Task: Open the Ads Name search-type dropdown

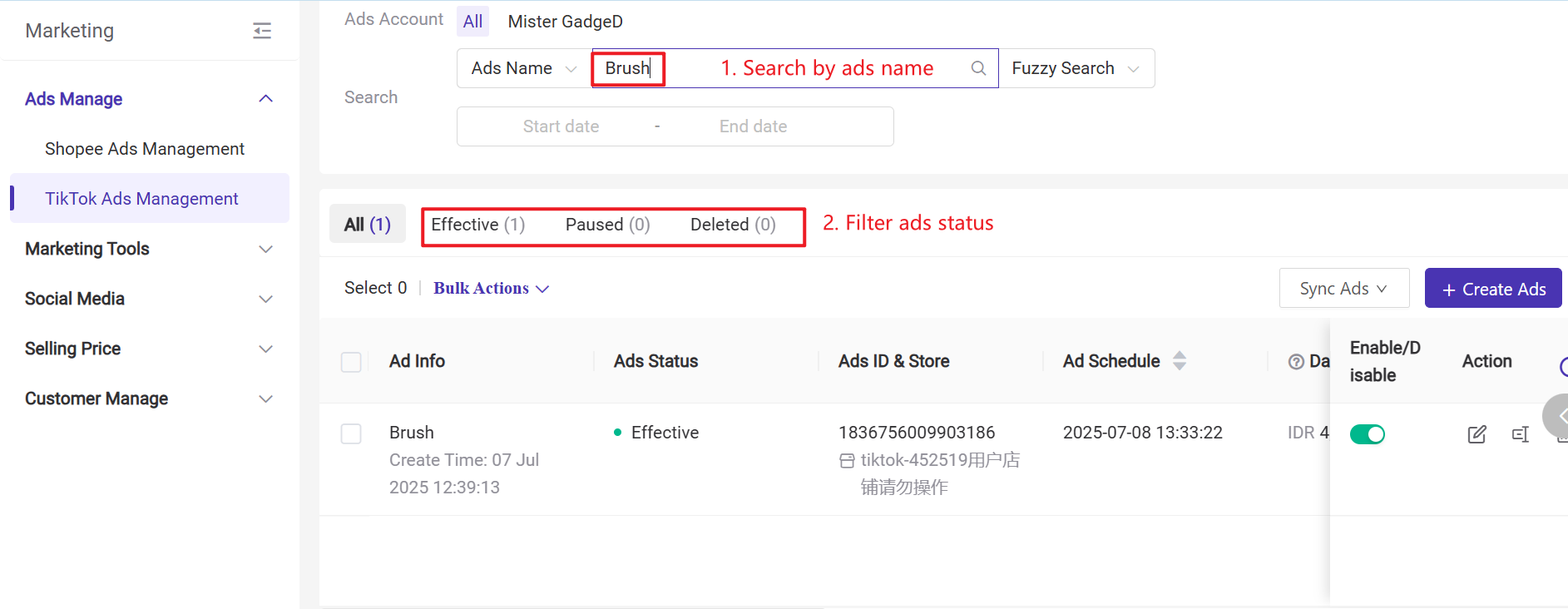Action: [523, 68]
